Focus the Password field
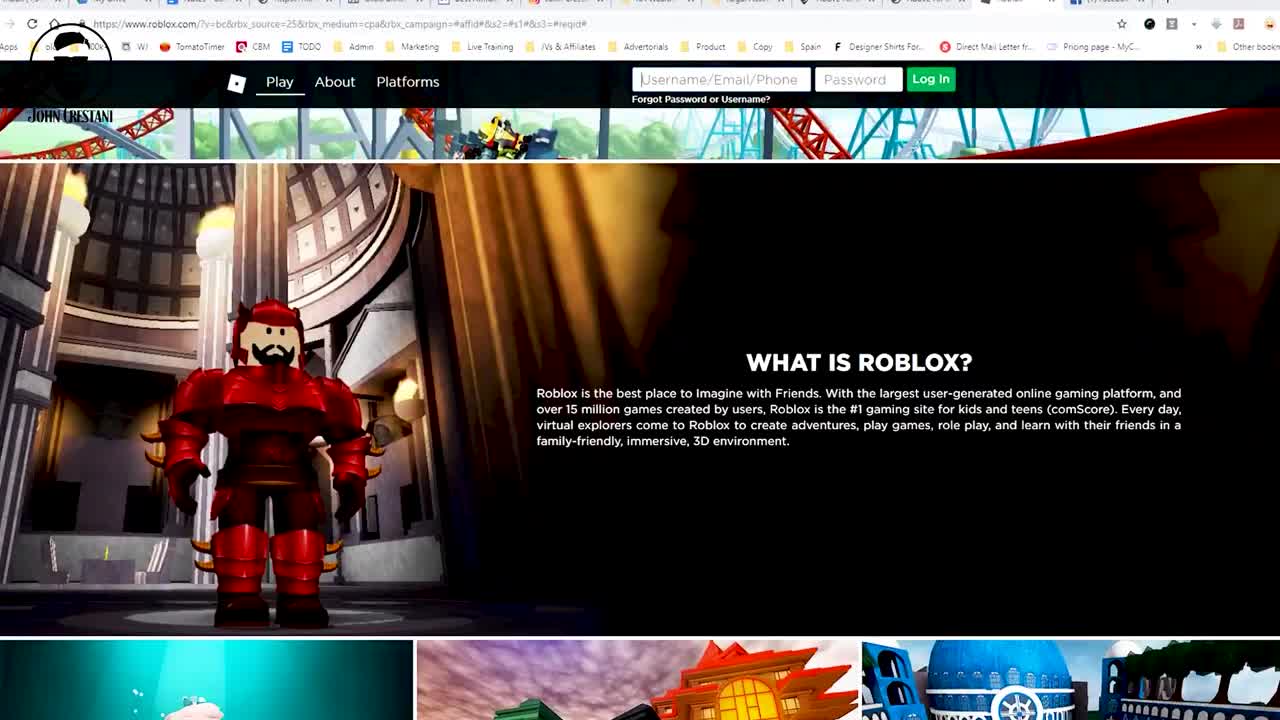1280x720 pixels. (858, 79)
